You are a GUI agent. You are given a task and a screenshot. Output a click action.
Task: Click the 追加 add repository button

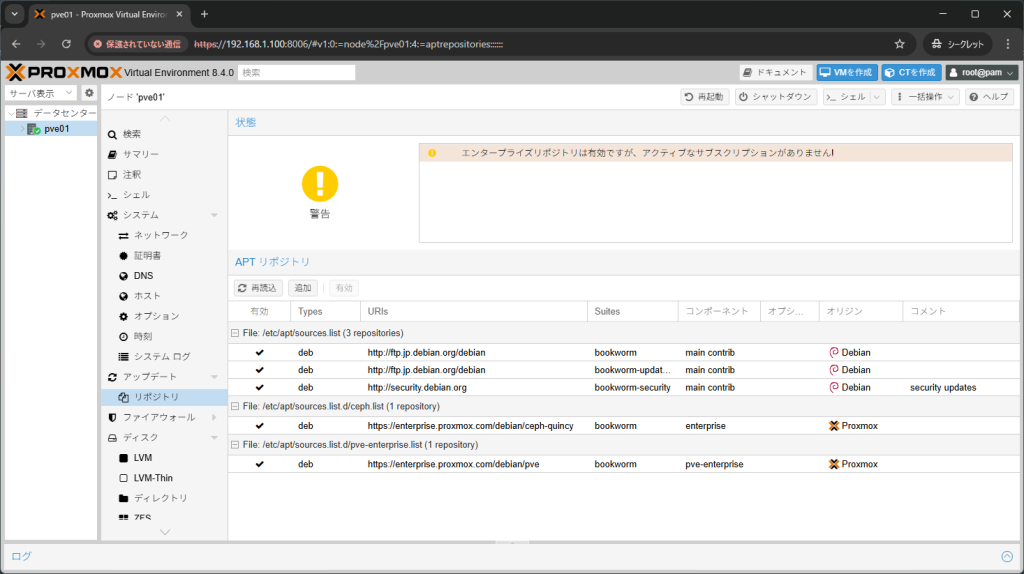click(x=303, y=288)
